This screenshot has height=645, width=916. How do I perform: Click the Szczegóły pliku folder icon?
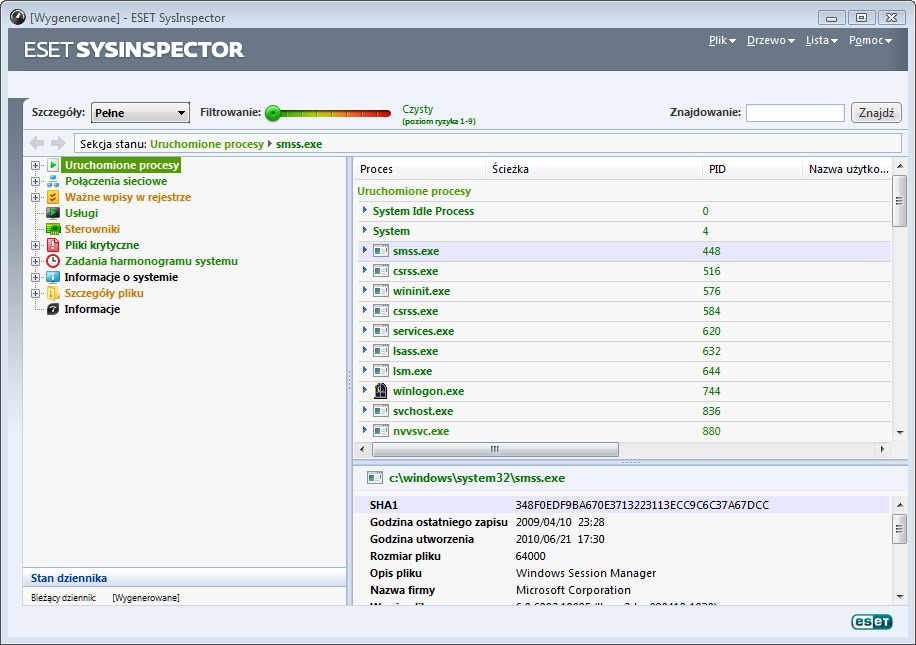click(53, 293)
